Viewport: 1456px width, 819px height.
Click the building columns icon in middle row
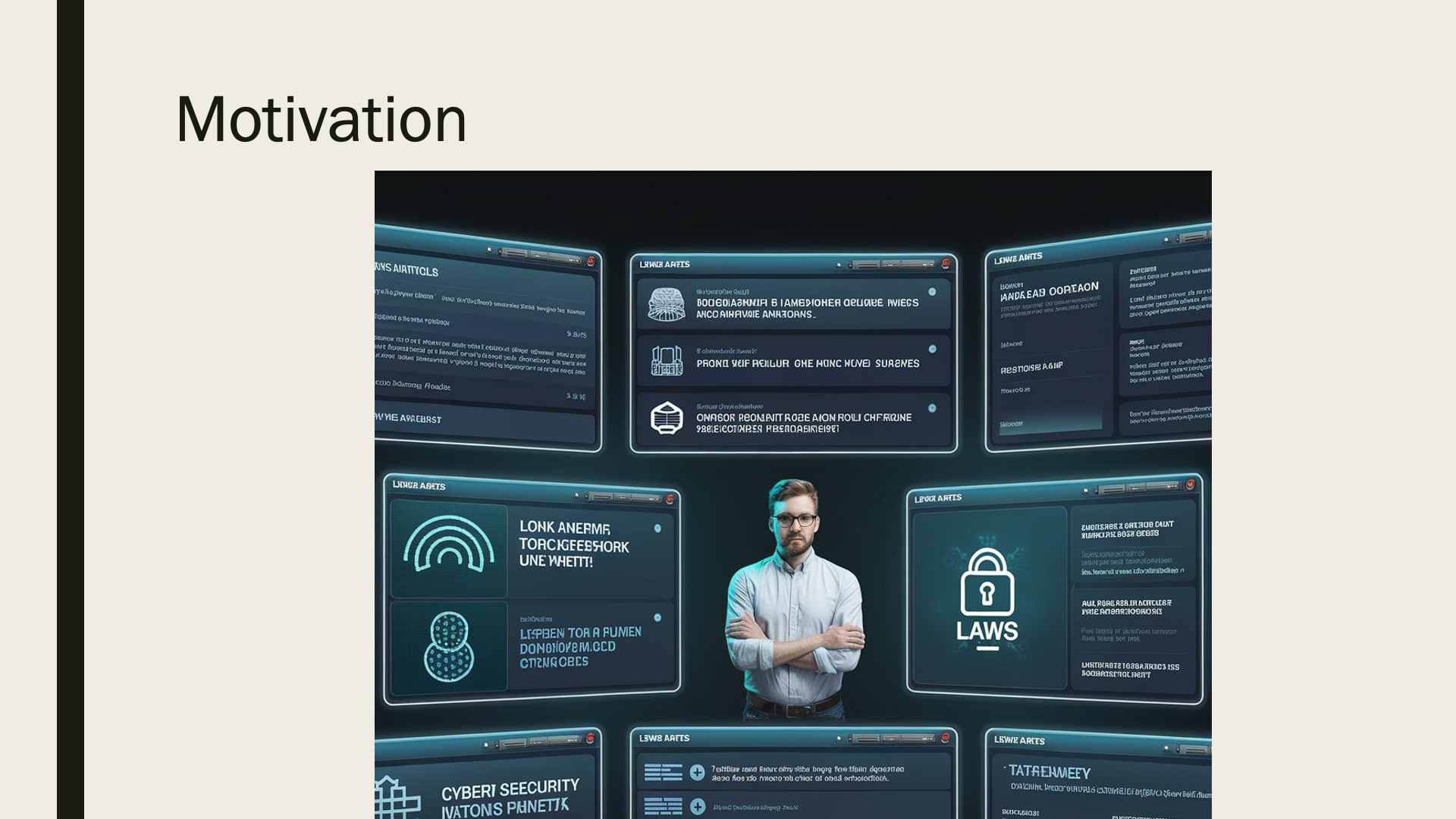666,361
